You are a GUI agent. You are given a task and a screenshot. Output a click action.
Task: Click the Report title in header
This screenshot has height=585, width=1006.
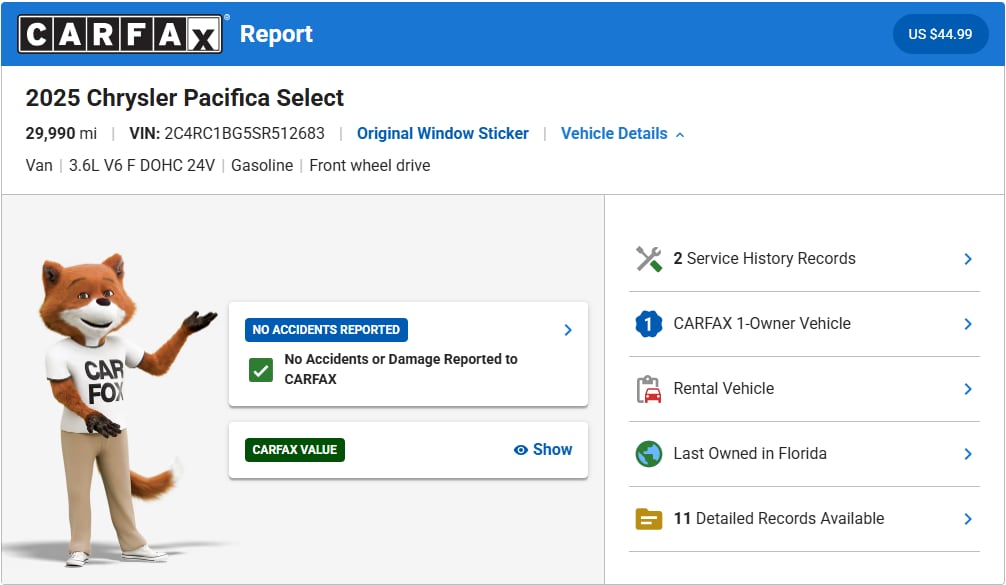[x=276, y=34]
